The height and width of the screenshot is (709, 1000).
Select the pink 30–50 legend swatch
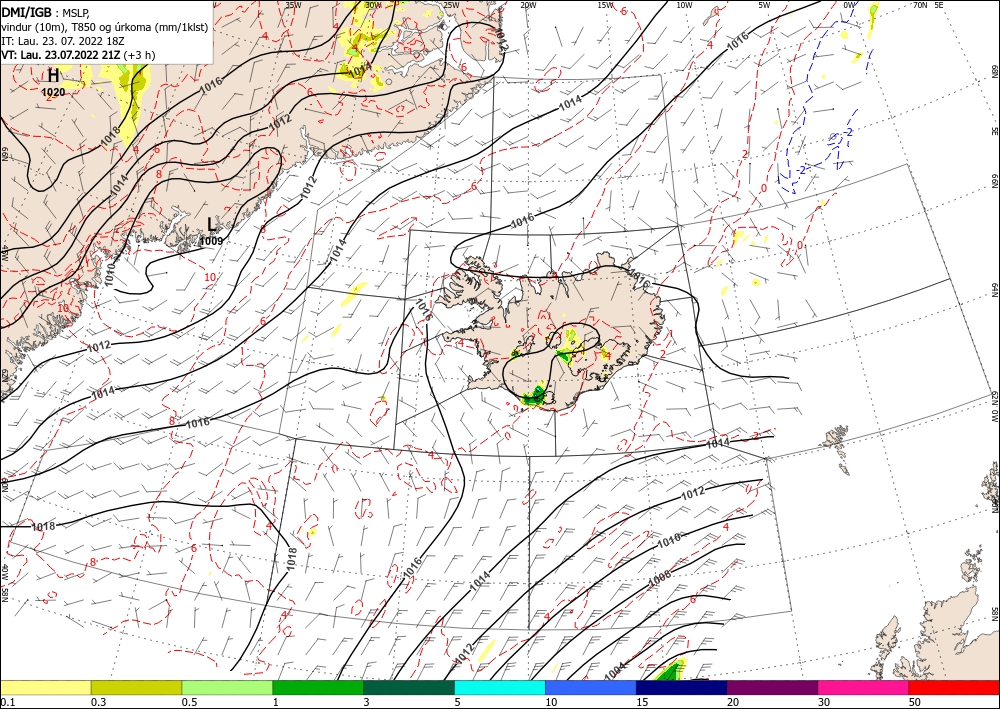864,687
